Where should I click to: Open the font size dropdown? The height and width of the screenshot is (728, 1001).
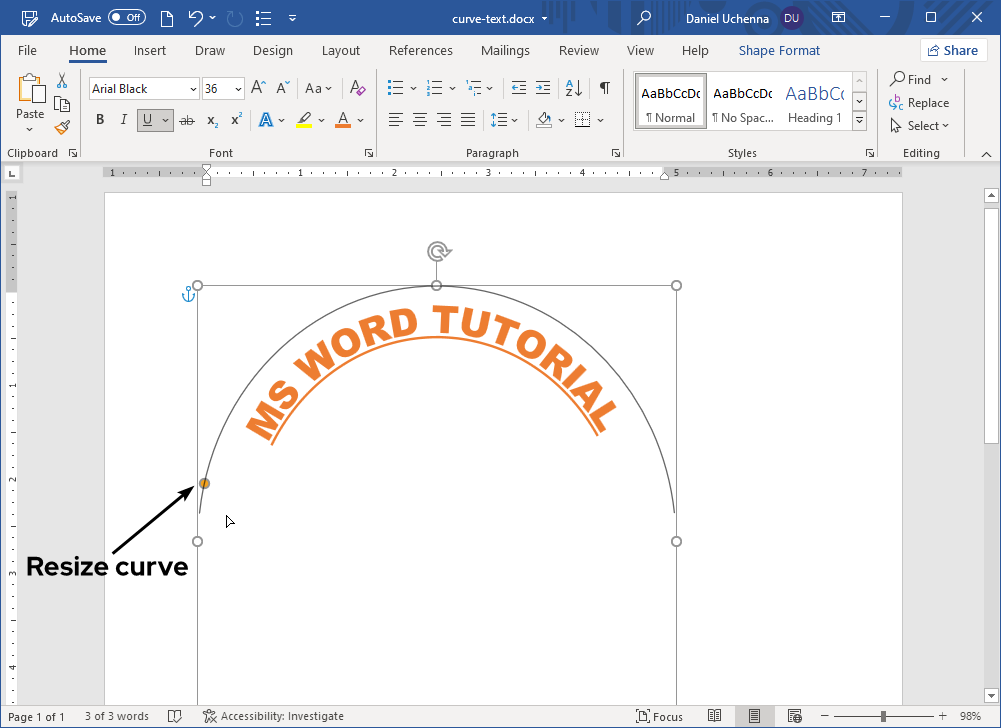point(237,88)
